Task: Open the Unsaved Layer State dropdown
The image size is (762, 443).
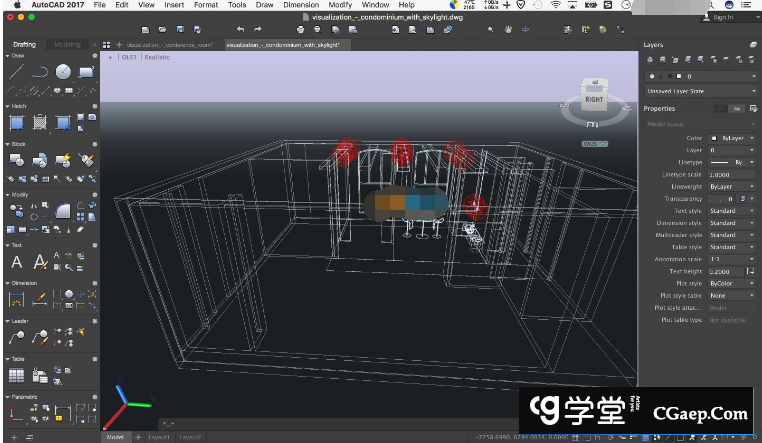Action: coord(701,91)
